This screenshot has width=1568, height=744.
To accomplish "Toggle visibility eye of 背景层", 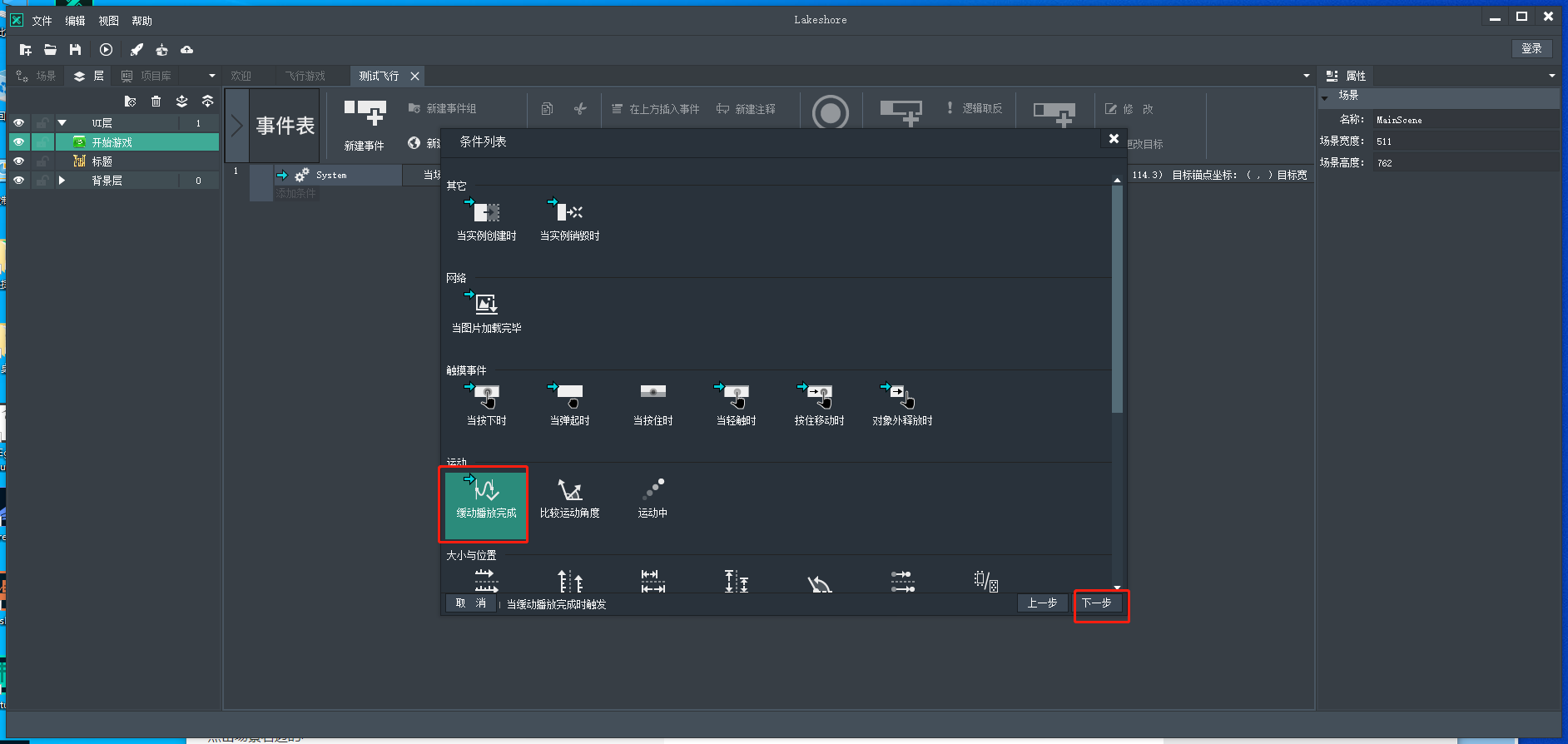I will (18, 181).
